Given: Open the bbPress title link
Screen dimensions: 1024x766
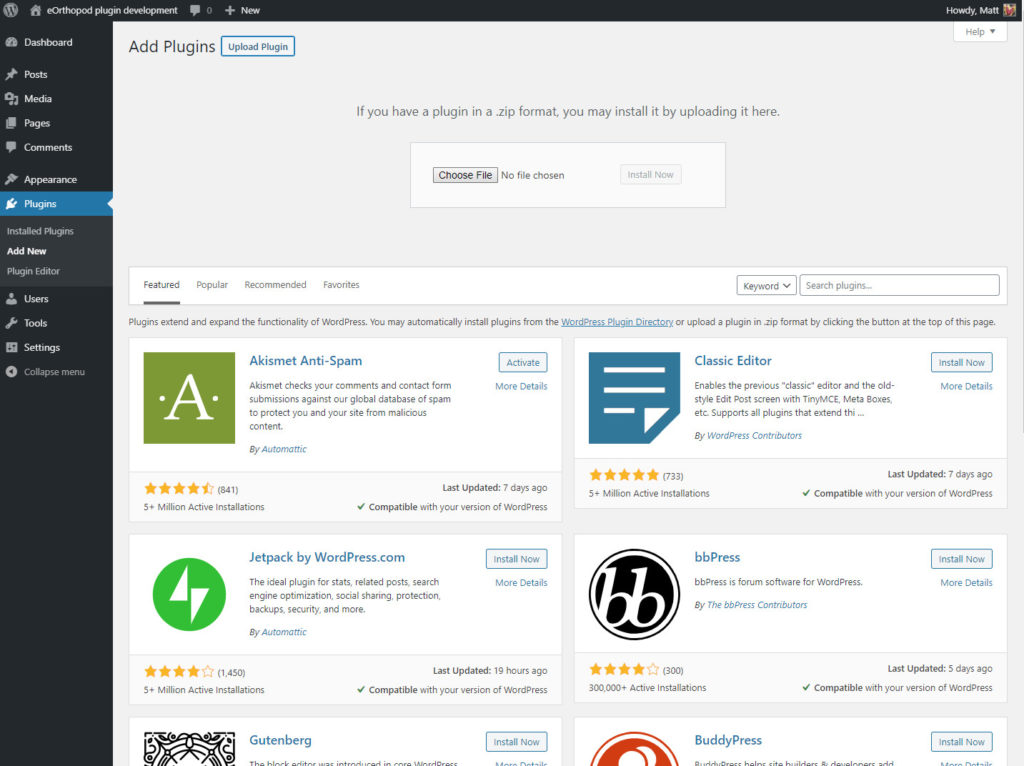Looking at the screenshot, I should (717, 557).
